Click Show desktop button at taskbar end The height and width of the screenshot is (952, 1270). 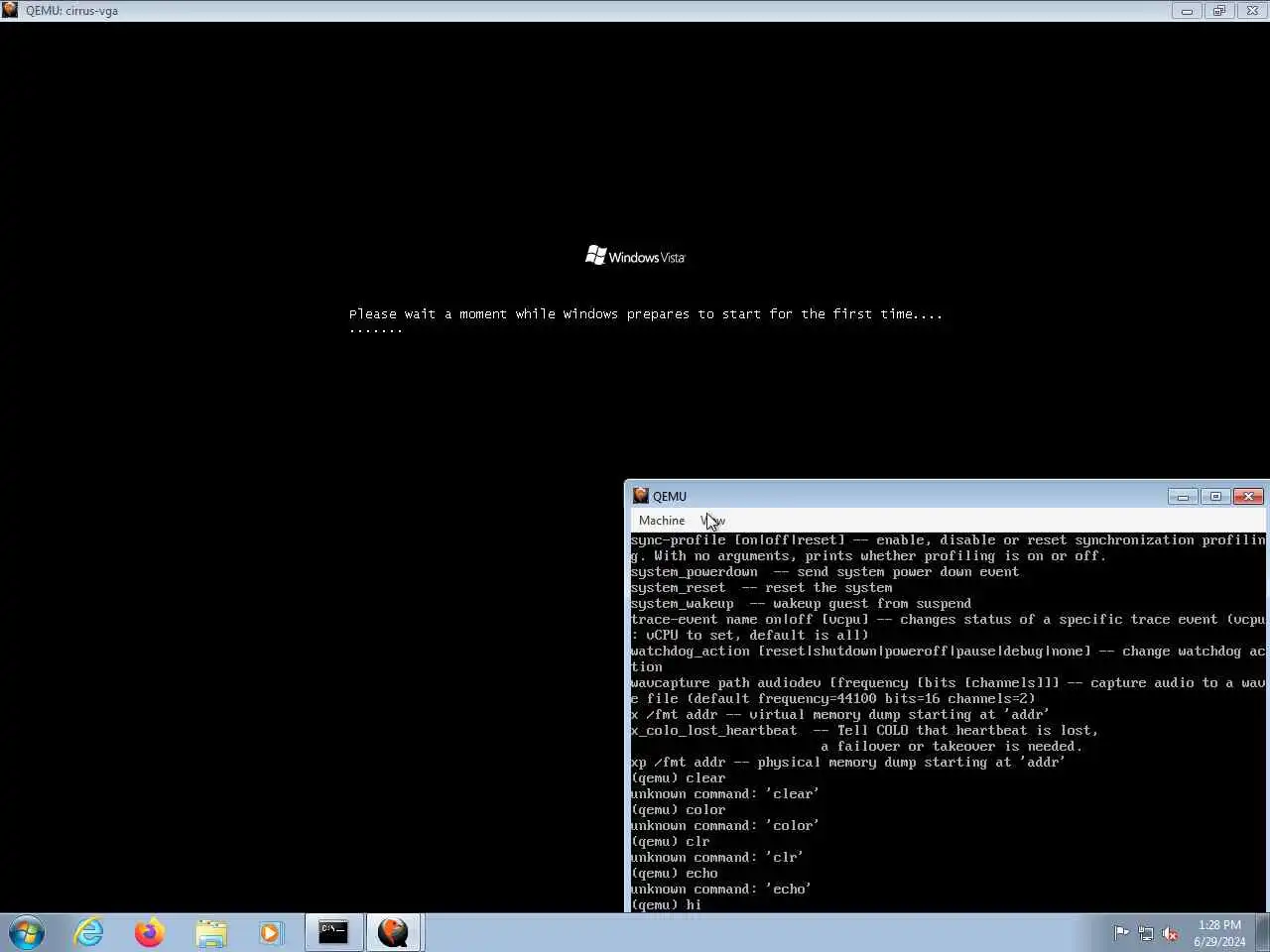(x=1263, y=933)
